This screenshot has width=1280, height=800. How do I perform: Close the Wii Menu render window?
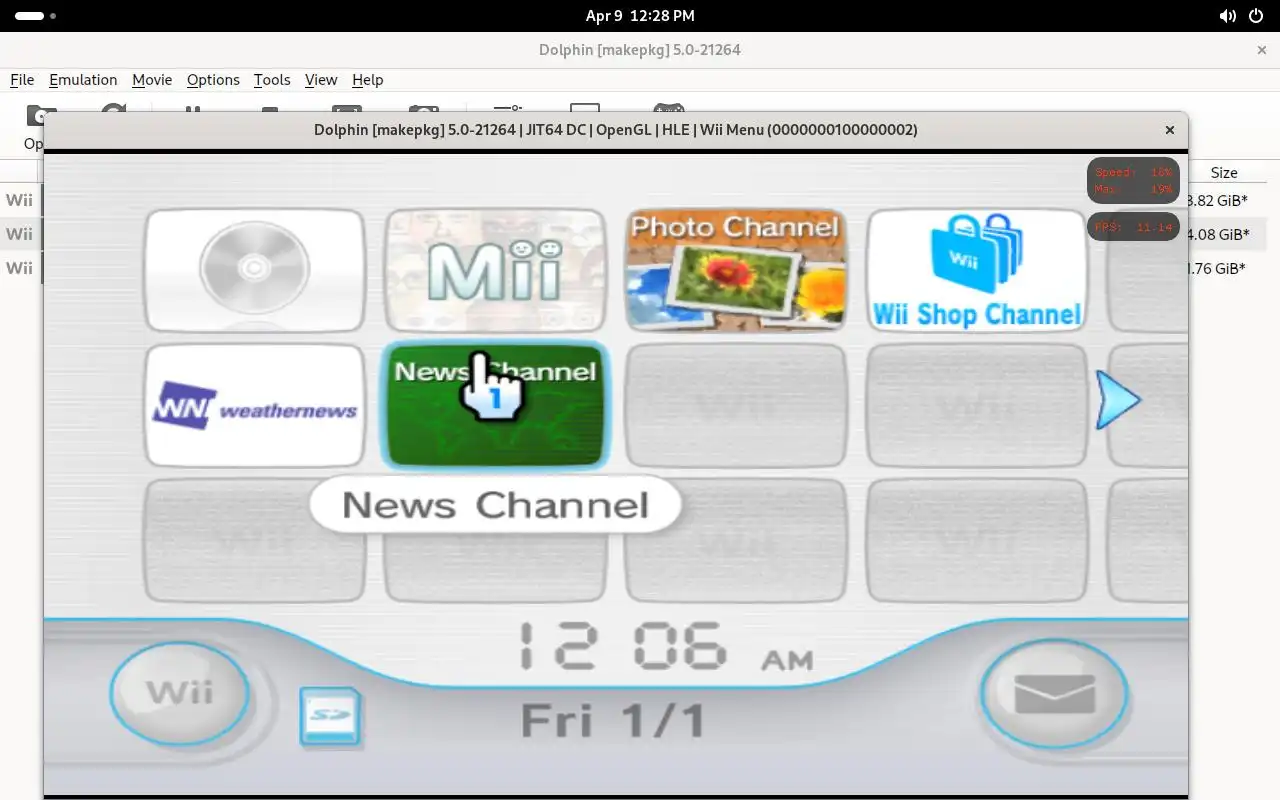point(1169,130)
